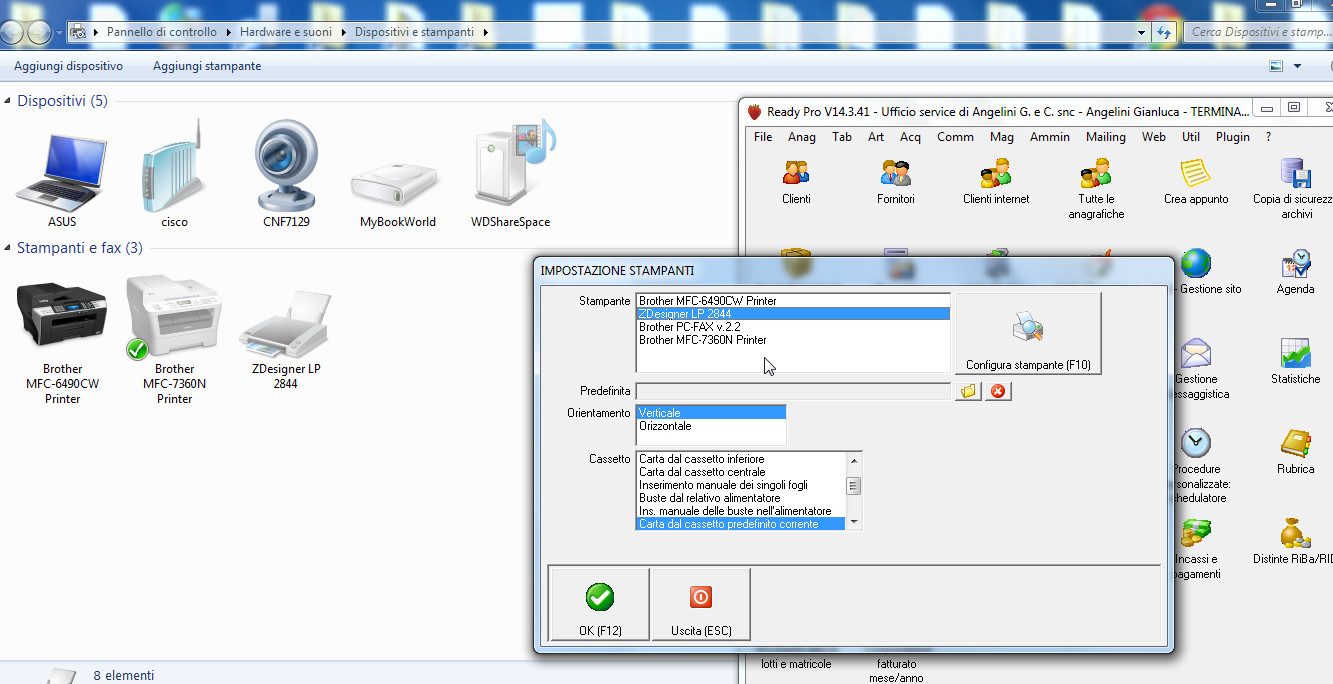
Task: Open Incassi e pagamenti icon
Action: 1196,533
